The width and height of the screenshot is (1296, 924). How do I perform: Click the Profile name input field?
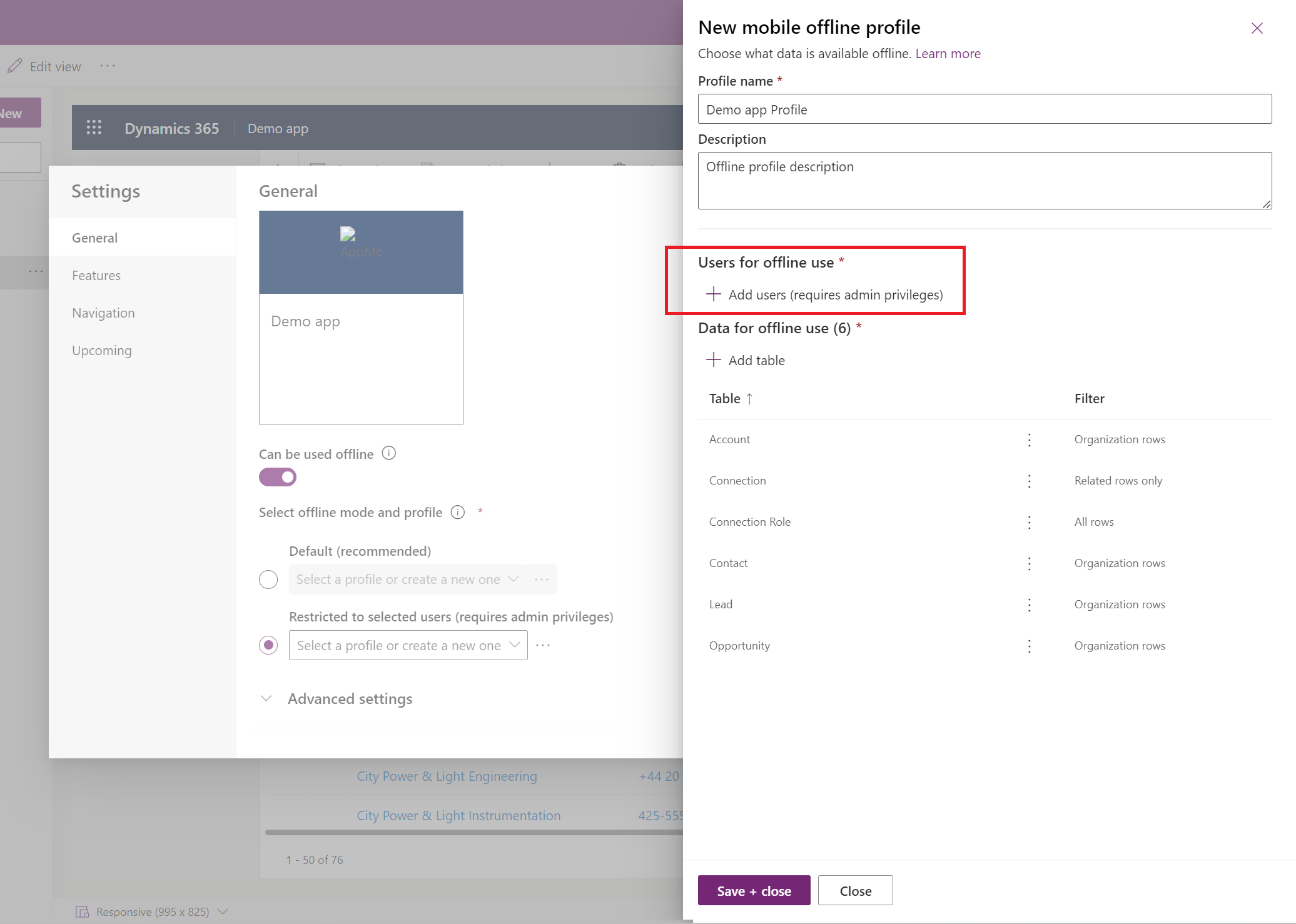(983, 108)
